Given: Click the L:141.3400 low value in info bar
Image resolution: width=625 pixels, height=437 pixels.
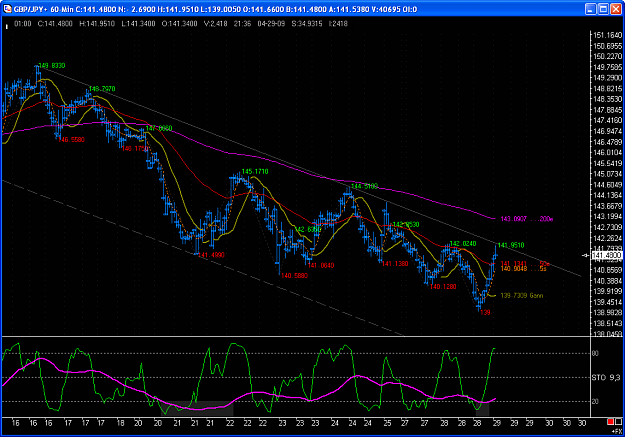Looking at the screenshot, I should (x=138, y=24).
